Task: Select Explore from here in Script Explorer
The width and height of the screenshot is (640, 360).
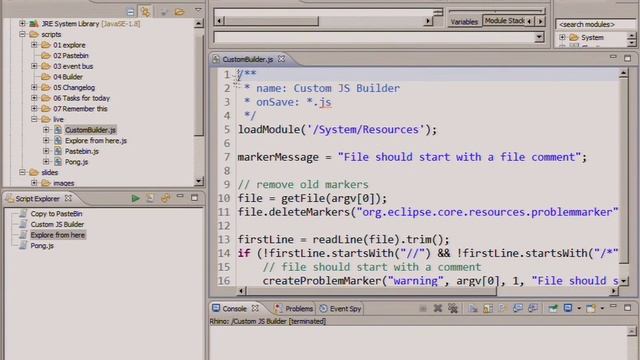Action: 58,235
